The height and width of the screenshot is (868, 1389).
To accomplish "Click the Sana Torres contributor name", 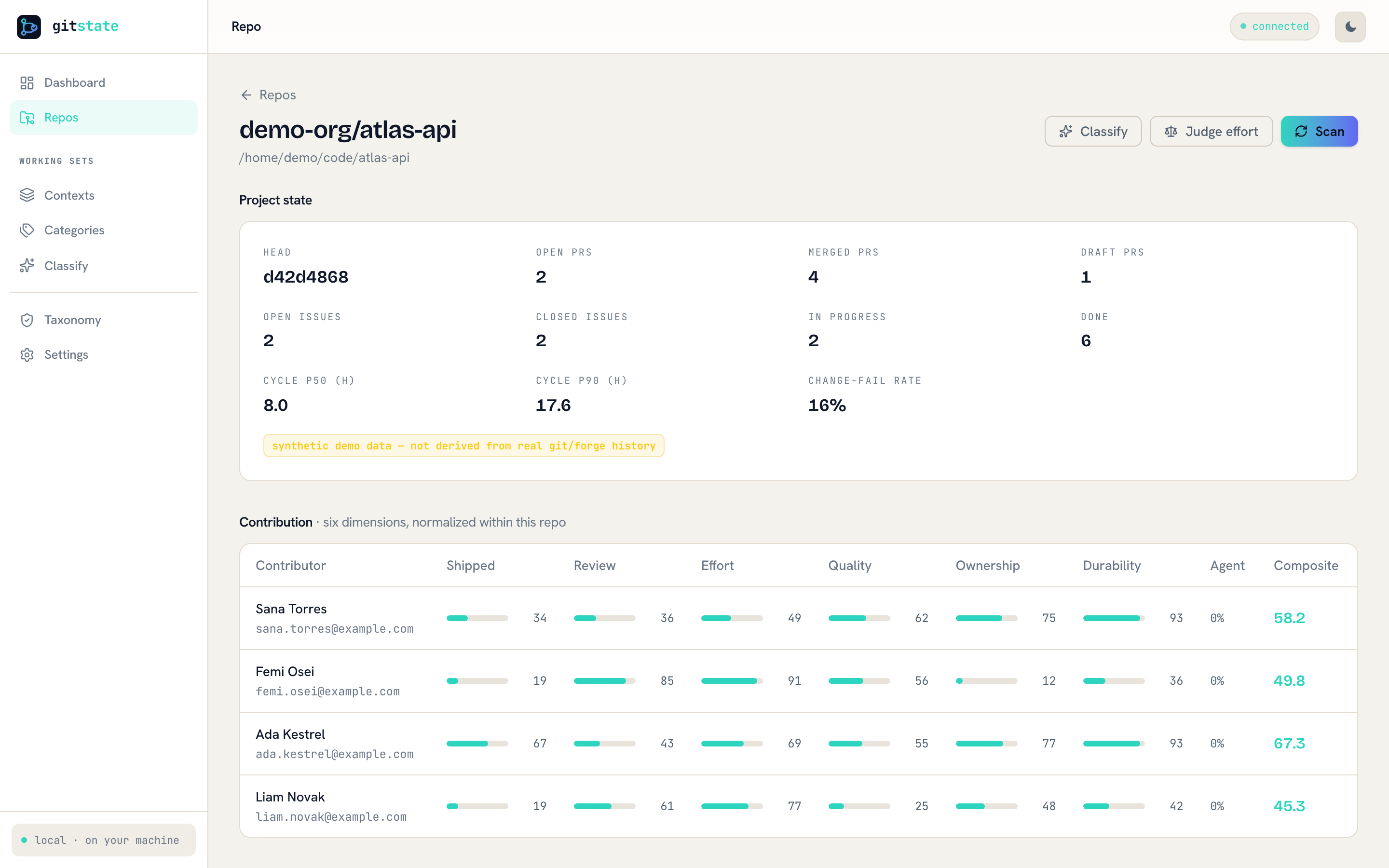I will point(291,609).
